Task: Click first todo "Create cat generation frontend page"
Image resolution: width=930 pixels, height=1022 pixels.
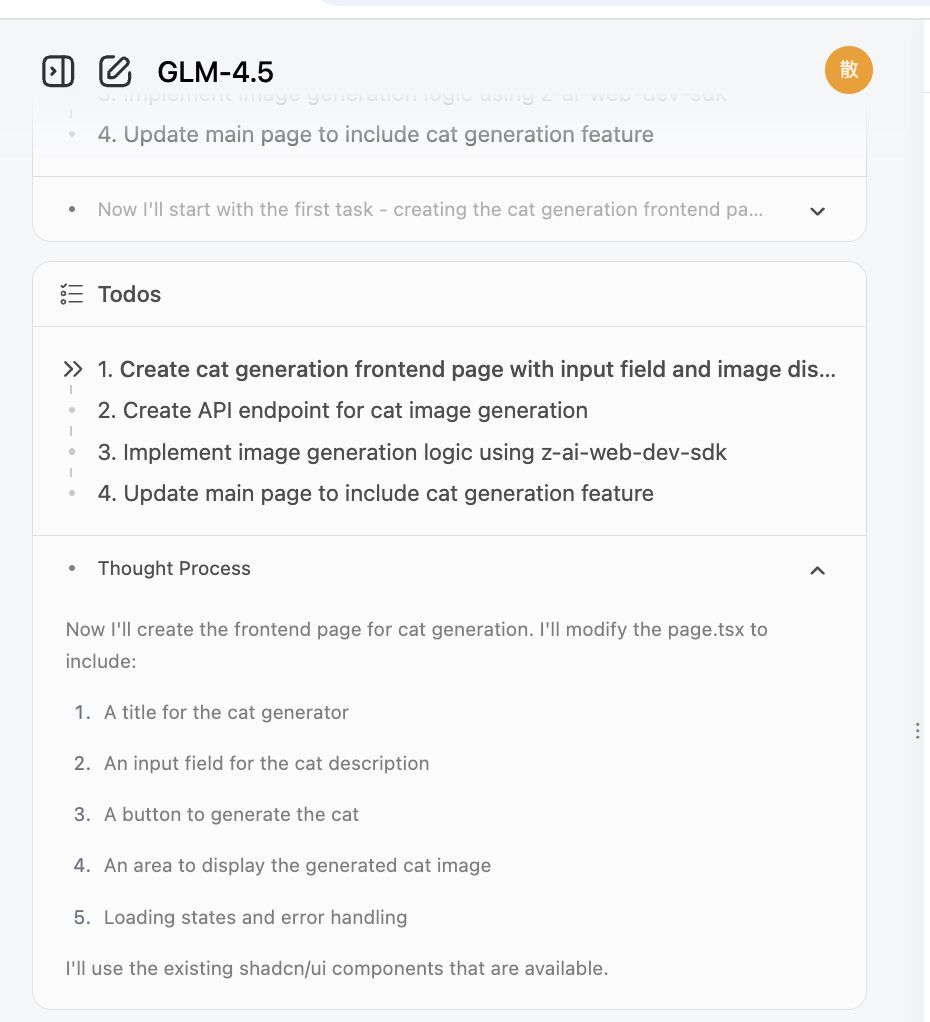Action: click(x=466, y=370)
